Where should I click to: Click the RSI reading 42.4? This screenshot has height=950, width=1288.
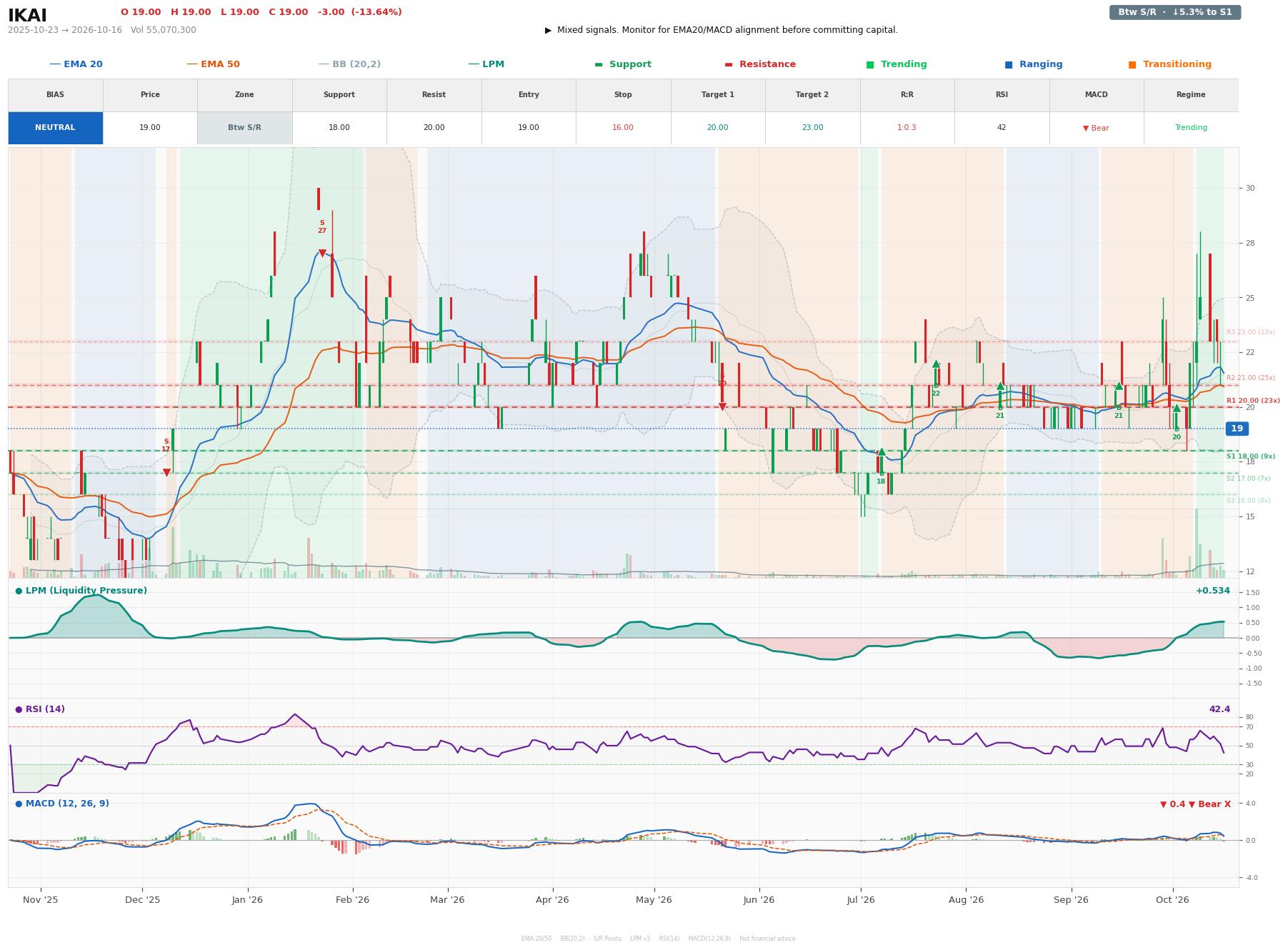click(x=1219, y=709)
